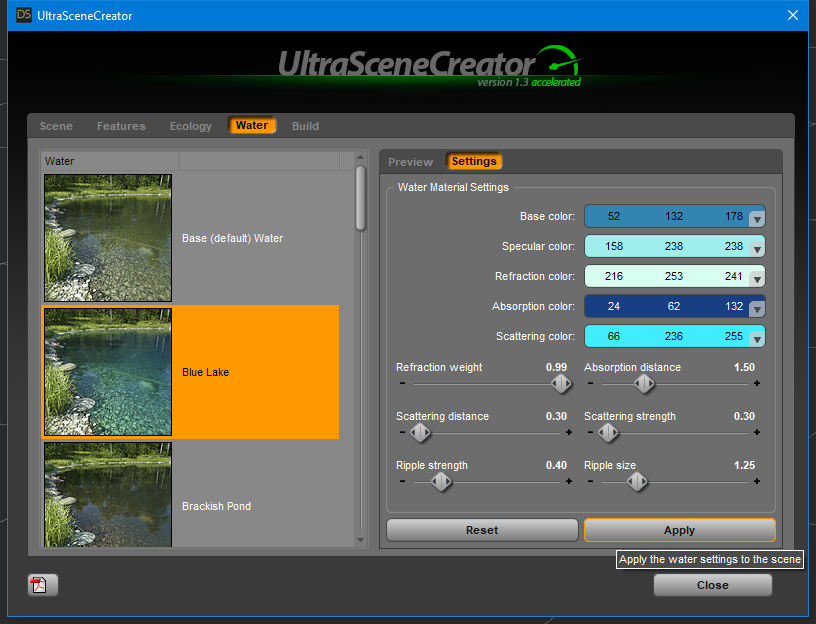Click the Close button
This screenshot has width=816, height=624.
pyautogui.click(x=712, y=585)
